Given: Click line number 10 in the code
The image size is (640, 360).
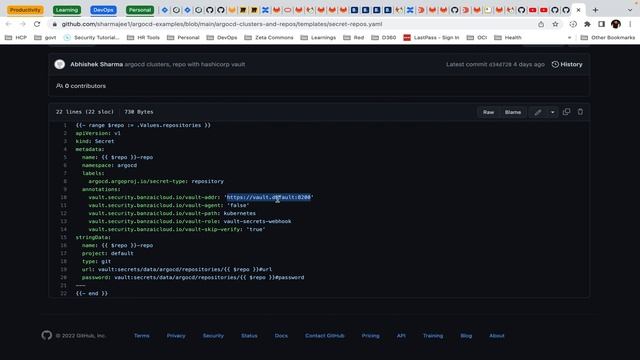Looking at the screenshot, I should tap(64, 197).
